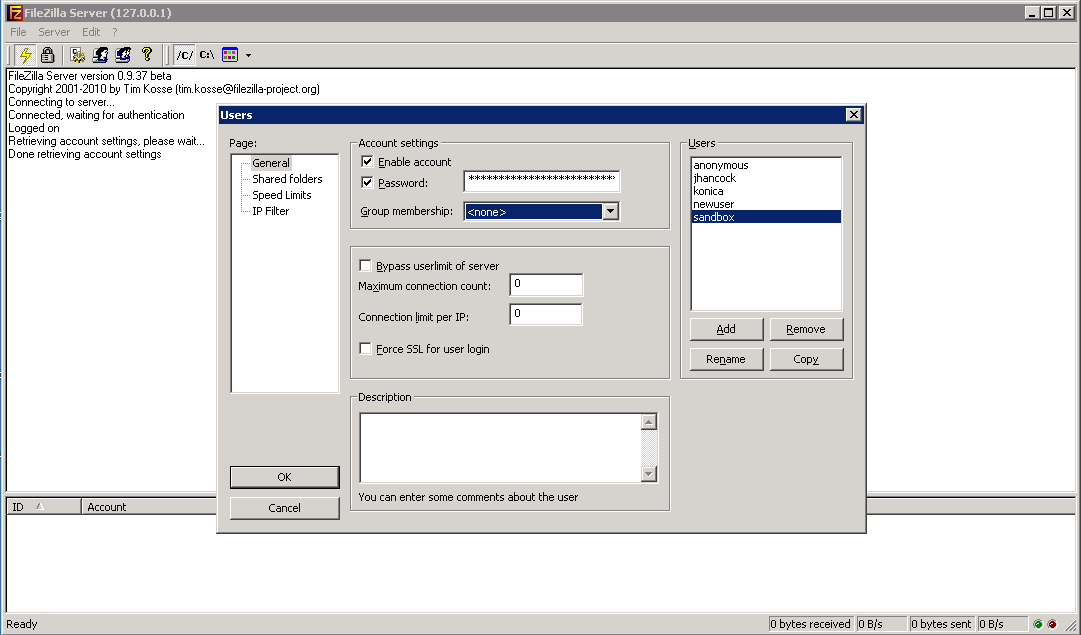Click Description scrollbar up arrow
Image resolution: width=1081 pixels, height=635 pixels.
(x=649, y=422)
